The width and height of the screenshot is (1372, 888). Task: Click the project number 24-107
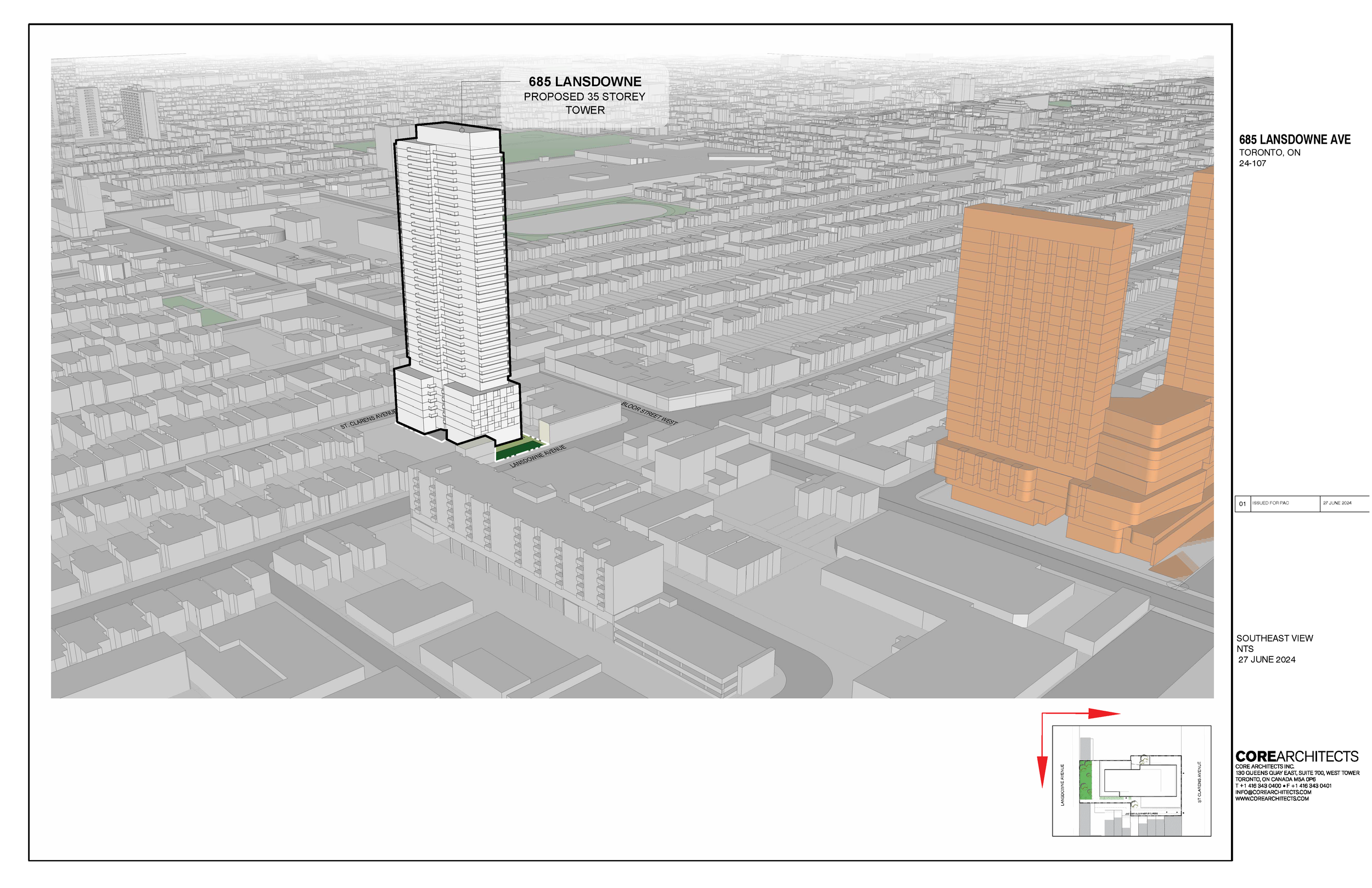tap(1252, 164)
